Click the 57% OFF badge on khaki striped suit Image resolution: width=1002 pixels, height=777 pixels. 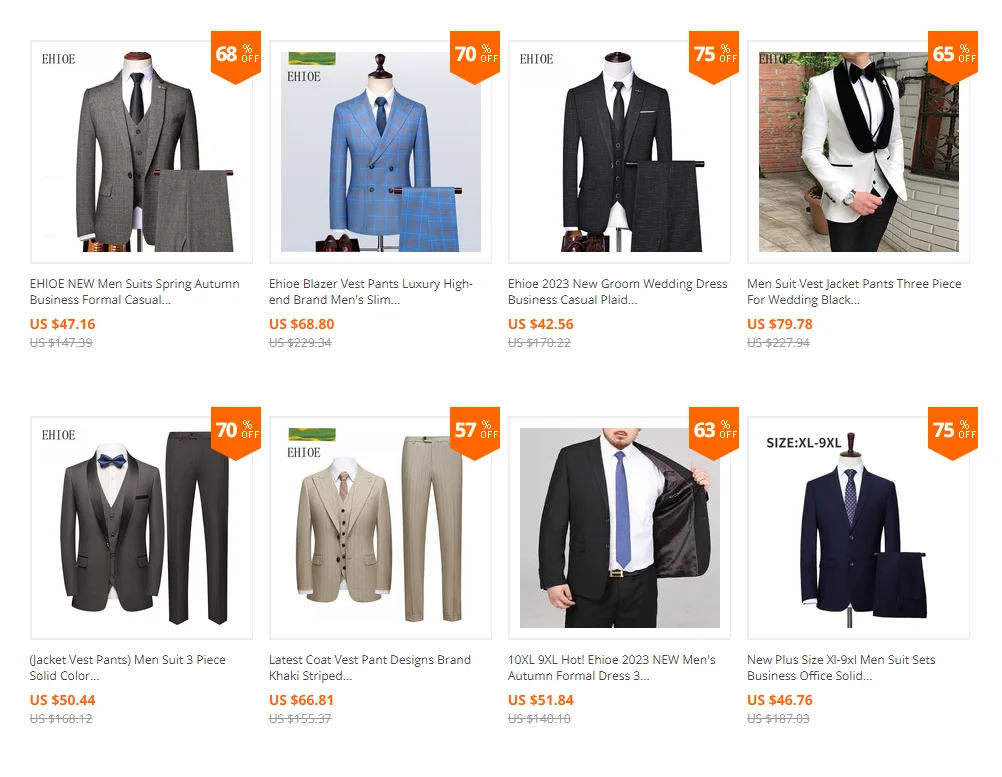(475, 432)
